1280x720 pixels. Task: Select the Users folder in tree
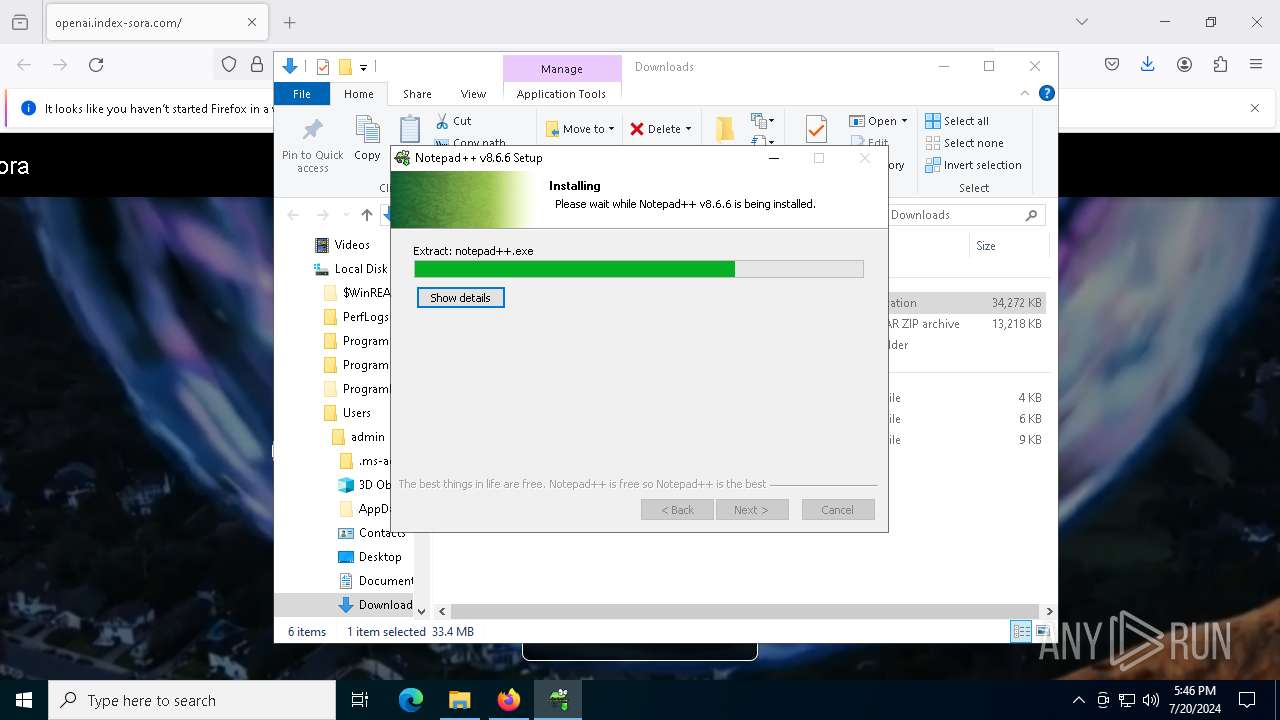(x=347, y=413)
